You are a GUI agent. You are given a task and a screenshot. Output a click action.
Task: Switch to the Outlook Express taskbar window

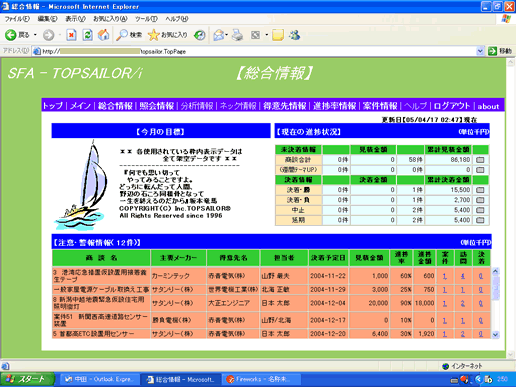tap(100, 379)
